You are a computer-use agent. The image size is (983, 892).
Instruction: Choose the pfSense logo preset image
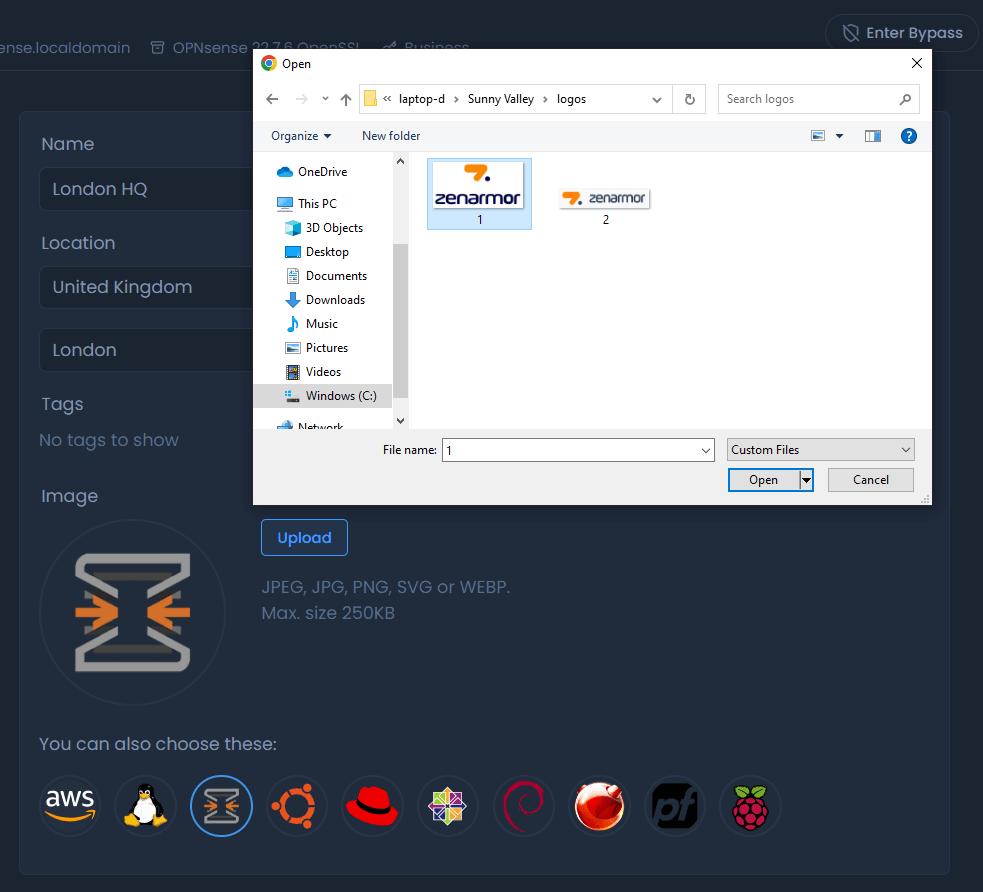675,805
